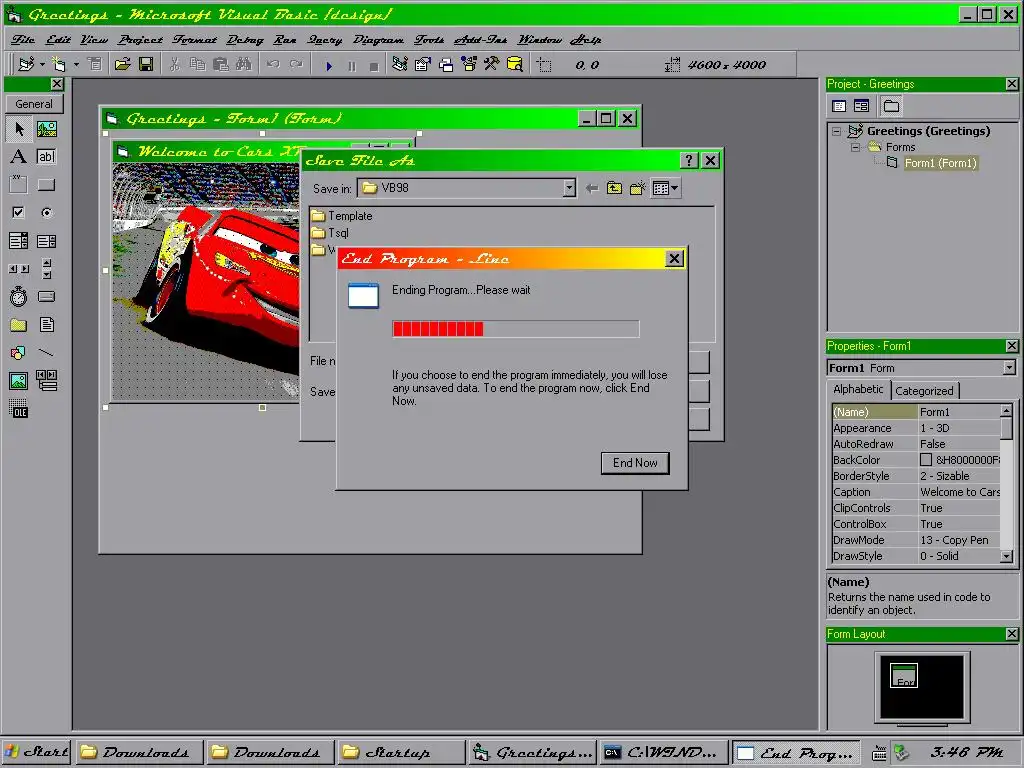Click the Properties list scroll-down arrow

tap(1006, 556)
